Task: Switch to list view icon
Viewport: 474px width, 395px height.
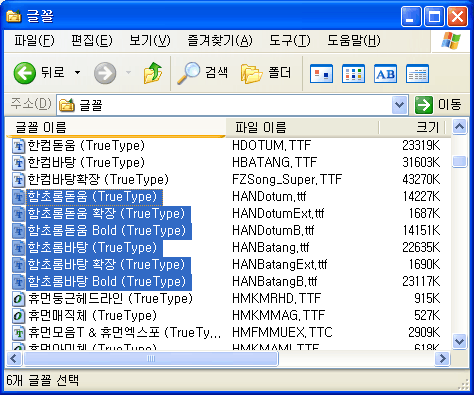Action: coord(353,74)
